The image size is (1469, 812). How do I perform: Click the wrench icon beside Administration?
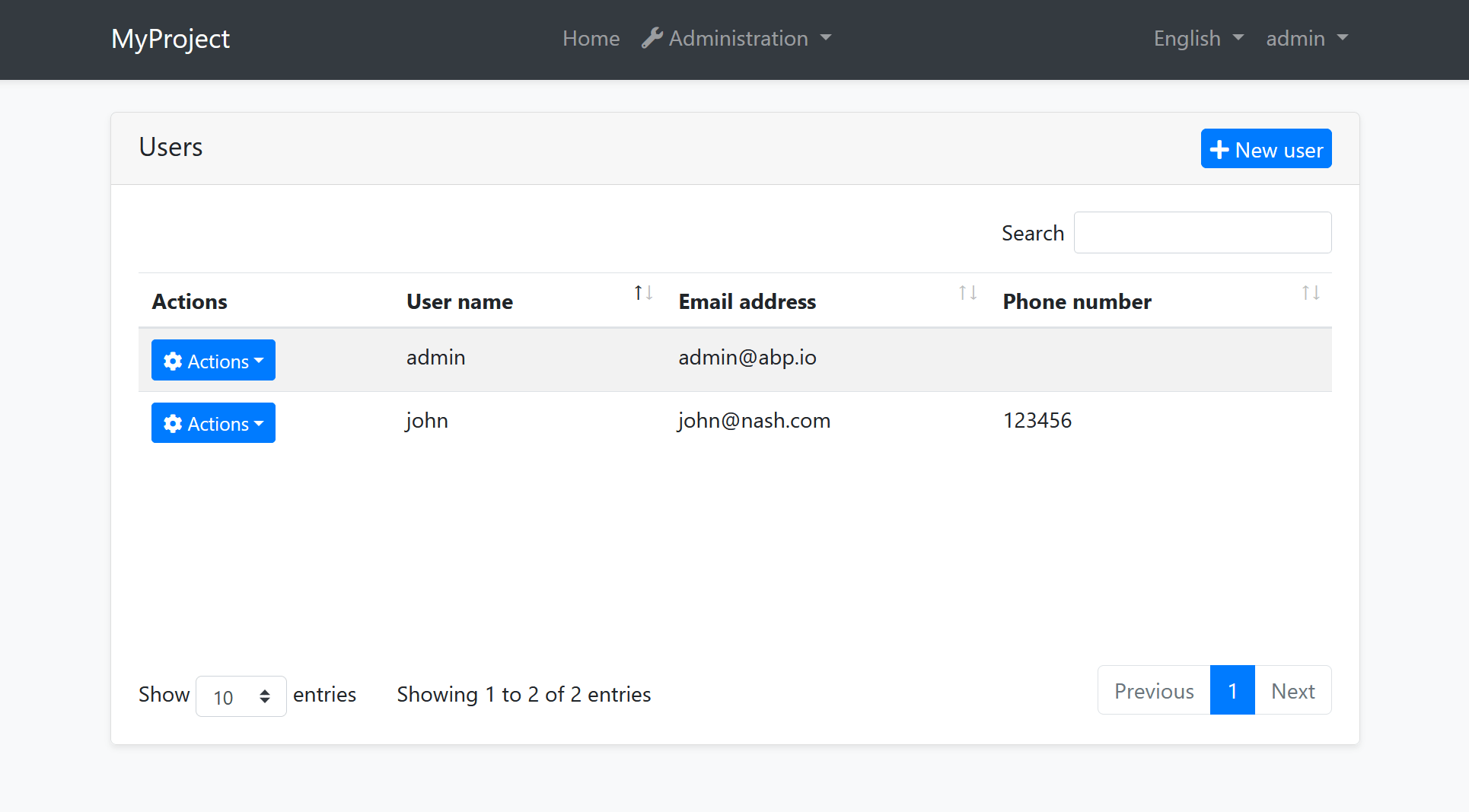(x=652, y=37)
